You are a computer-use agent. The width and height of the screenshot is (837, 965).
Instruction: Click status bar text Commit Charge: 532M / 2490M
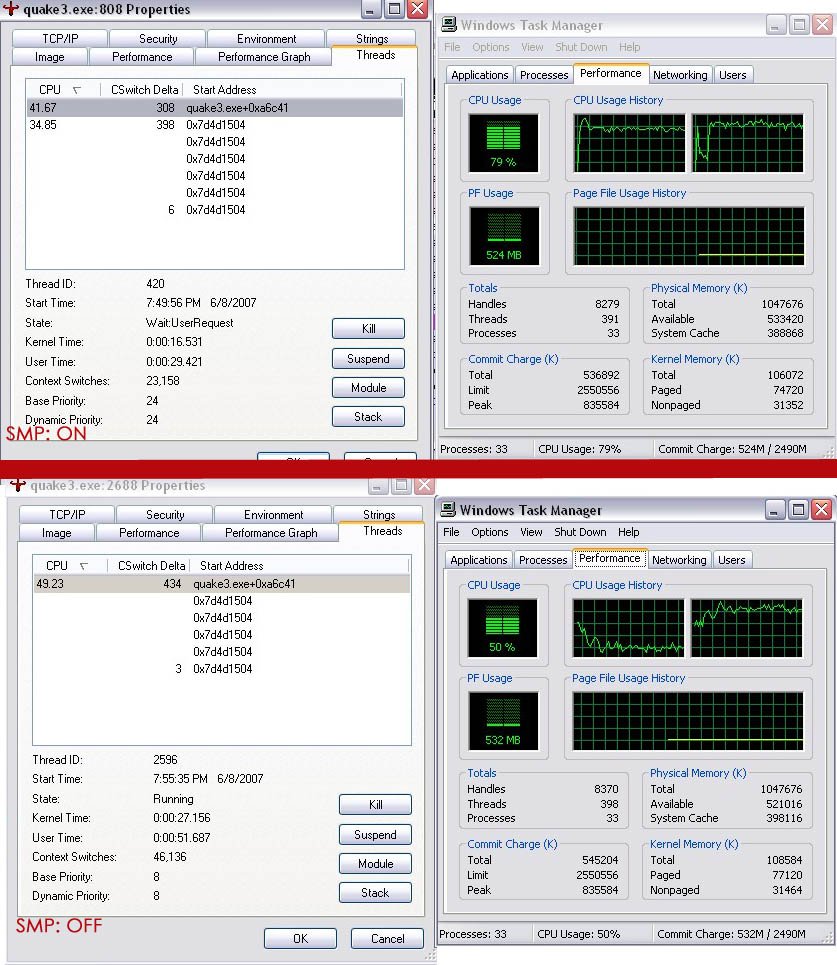click(731, 934)
